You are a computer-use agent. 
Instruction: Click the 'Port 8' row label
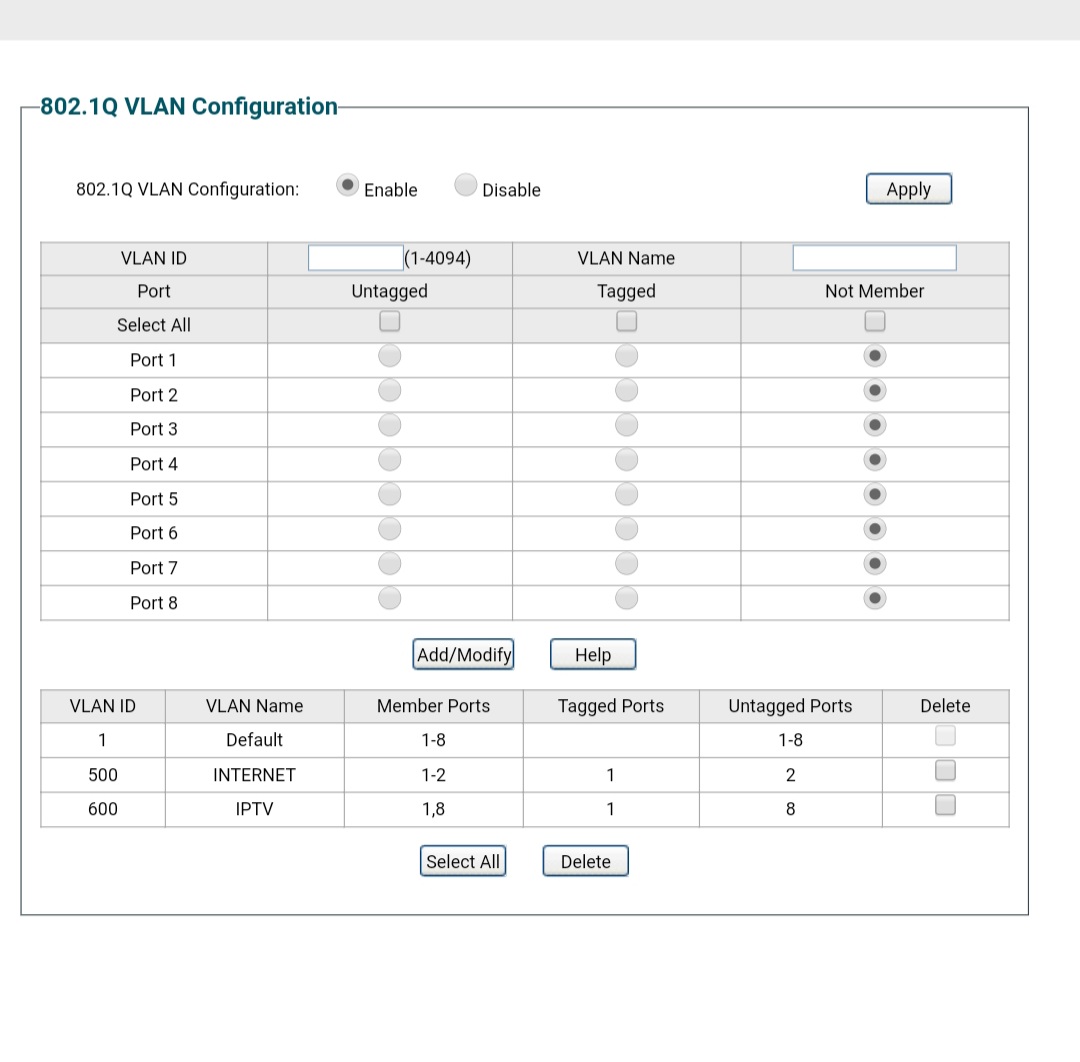pos(154,603)
